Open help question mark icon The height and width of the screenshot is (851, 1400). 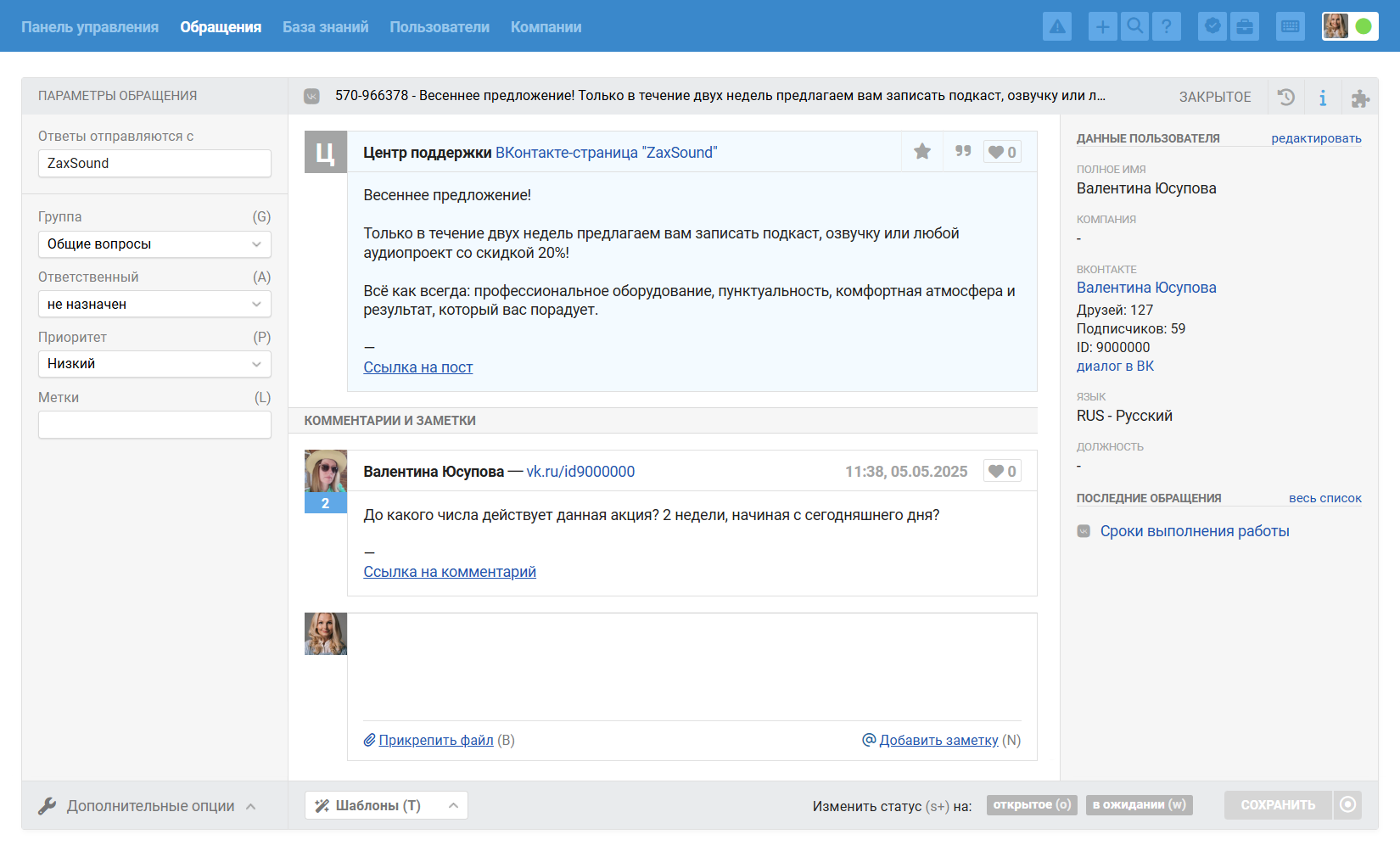tap(1167, 26)
